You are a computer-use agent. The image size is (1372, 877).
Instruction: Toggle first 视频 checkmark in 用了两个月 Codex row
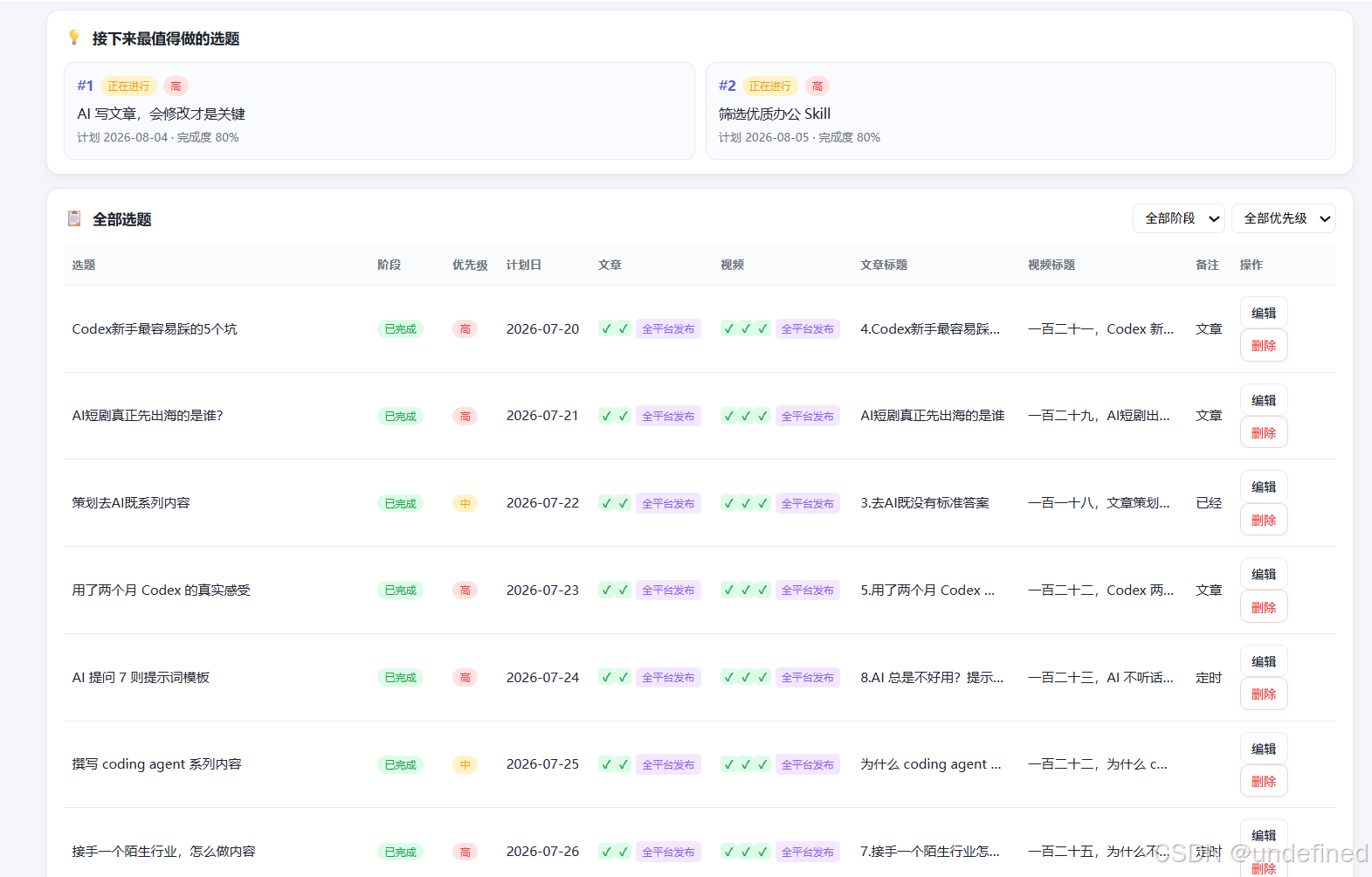pos(728,590)
